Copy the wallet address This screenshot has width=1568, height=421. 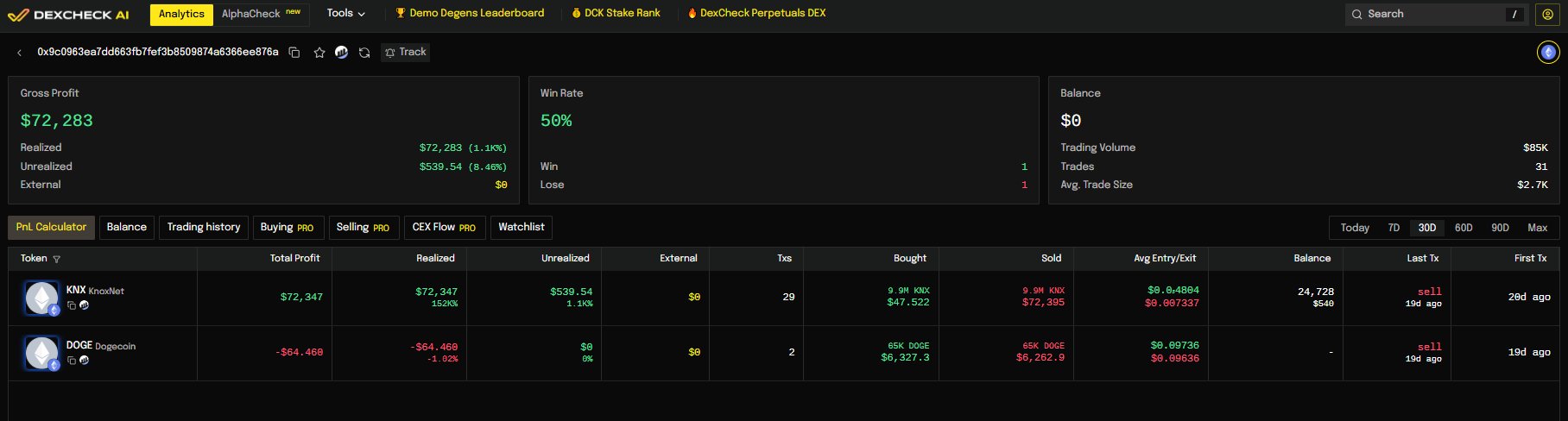pos(294,53)
